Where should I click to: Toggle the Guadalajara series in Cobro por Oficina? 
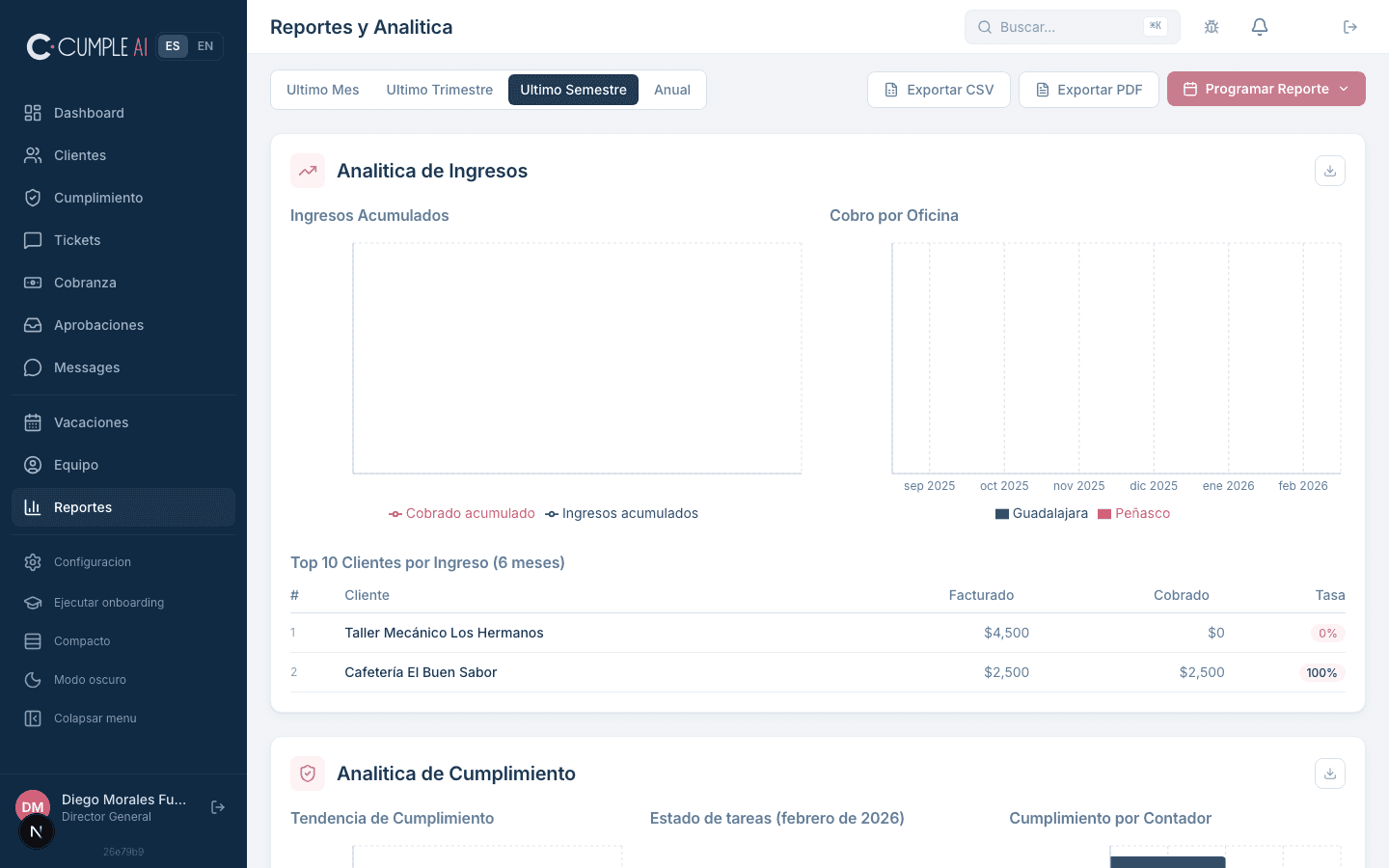(x=1042, y=513)
